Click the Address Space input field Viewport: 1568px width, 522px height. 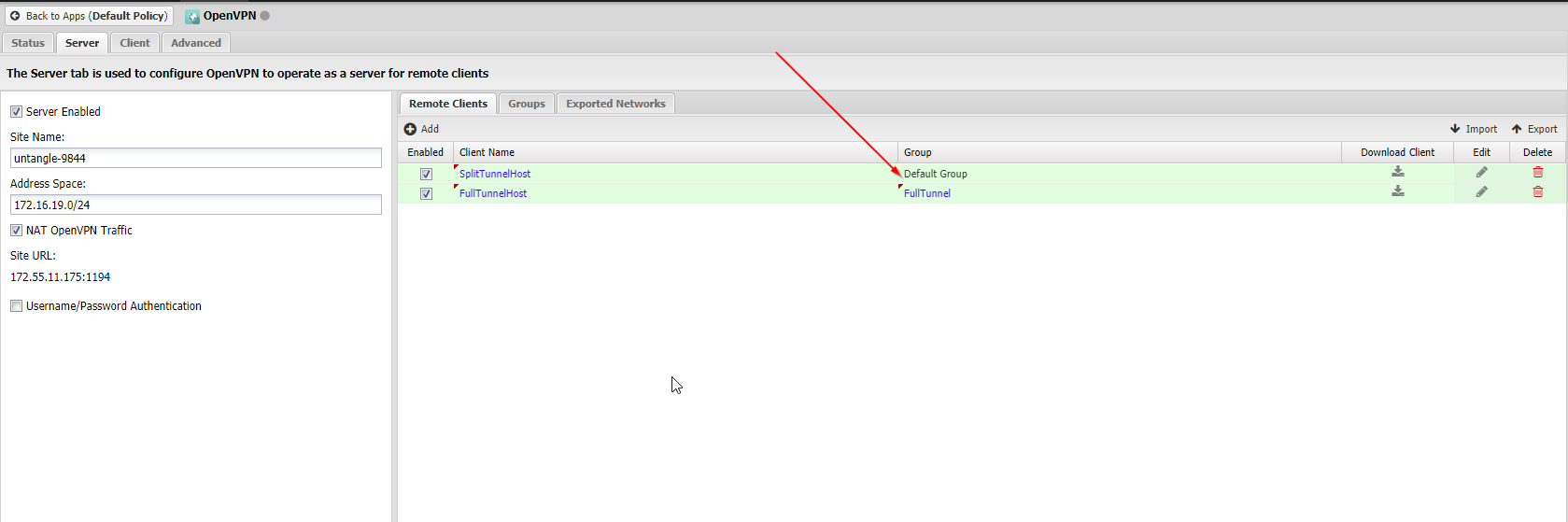tap(196, 205)
